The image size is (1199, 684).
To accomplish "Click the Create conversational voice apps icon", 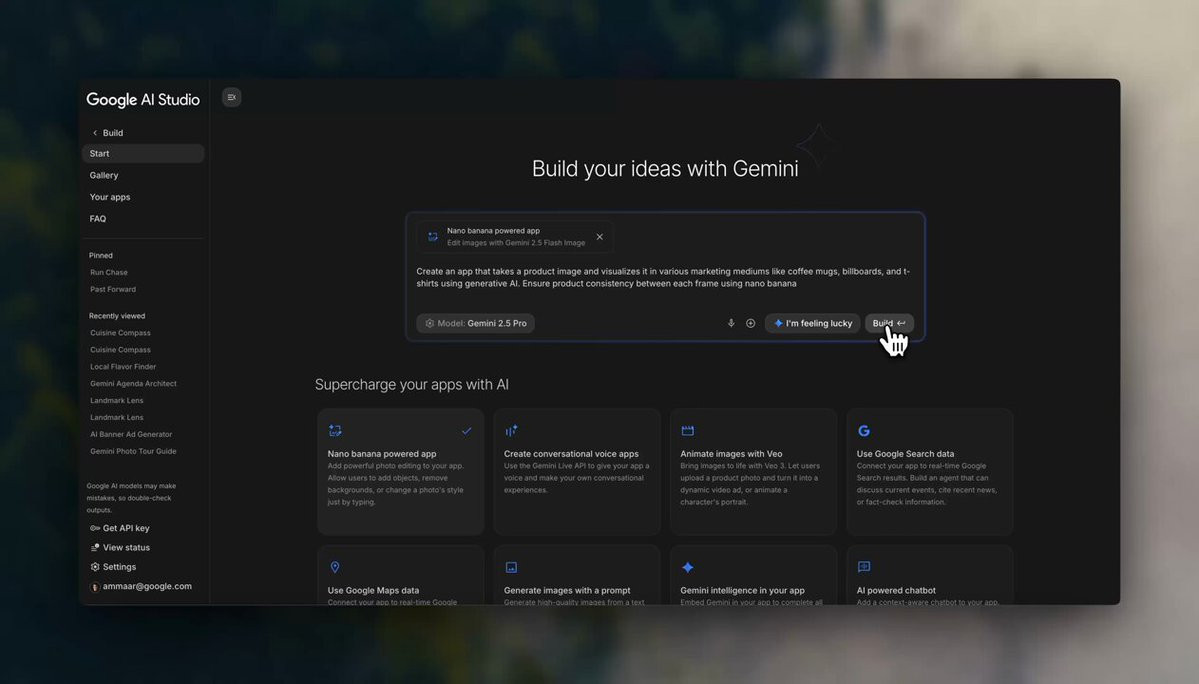I will click(511, 431).
